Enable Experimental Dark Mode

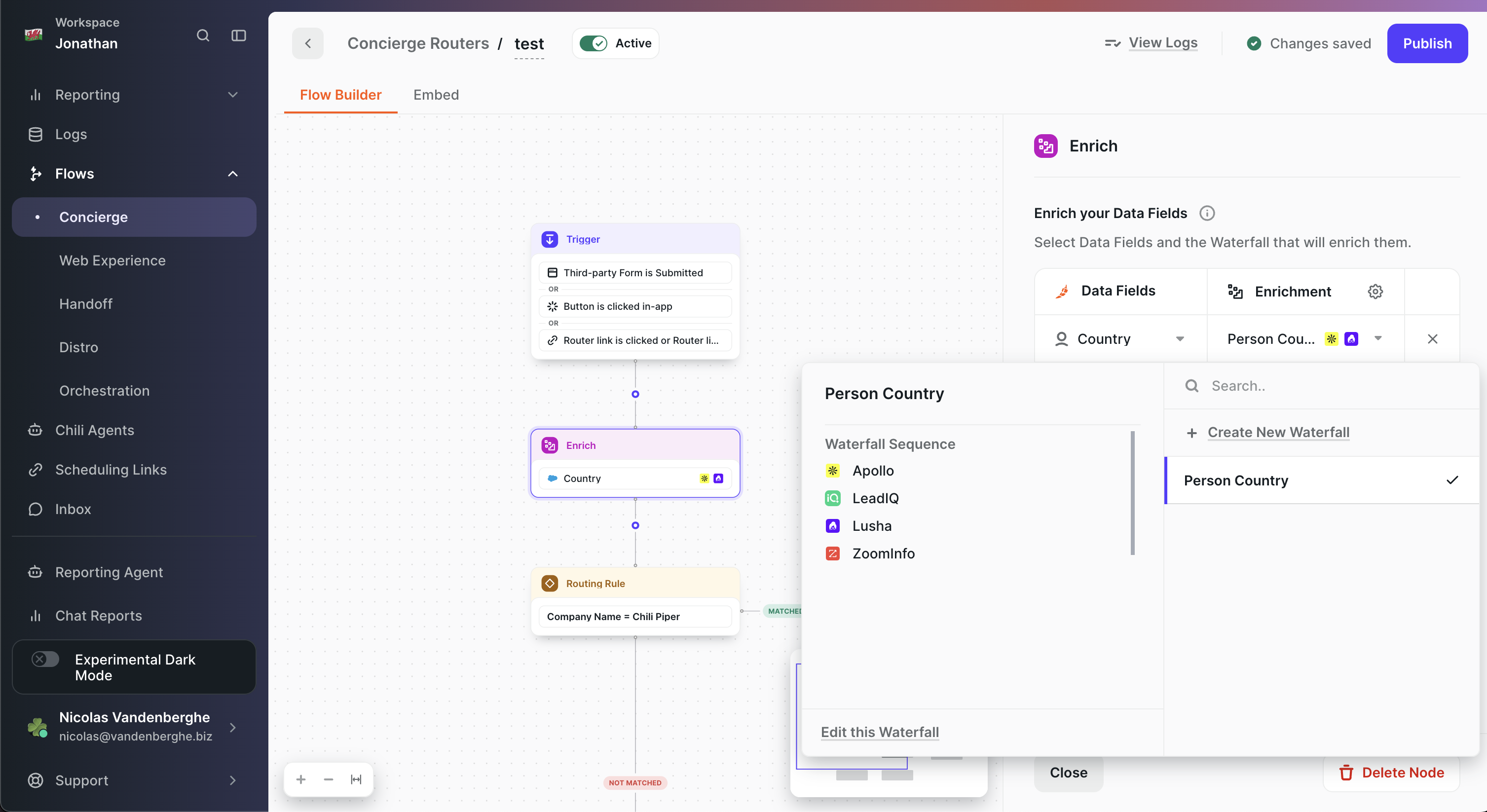coord(45,659)
